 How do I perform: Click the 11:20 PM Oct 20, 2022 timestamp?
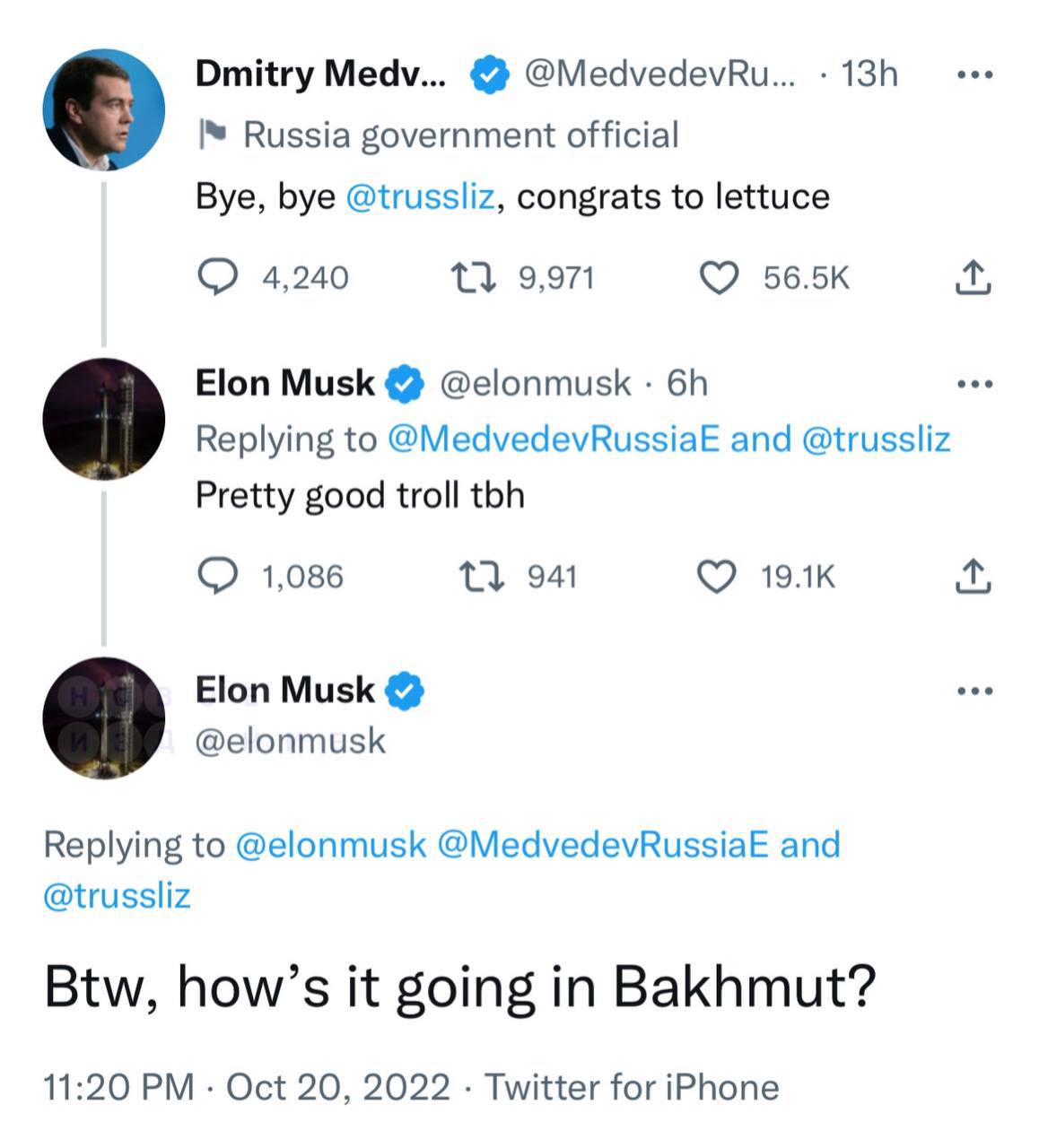(x=247, y=1087)
